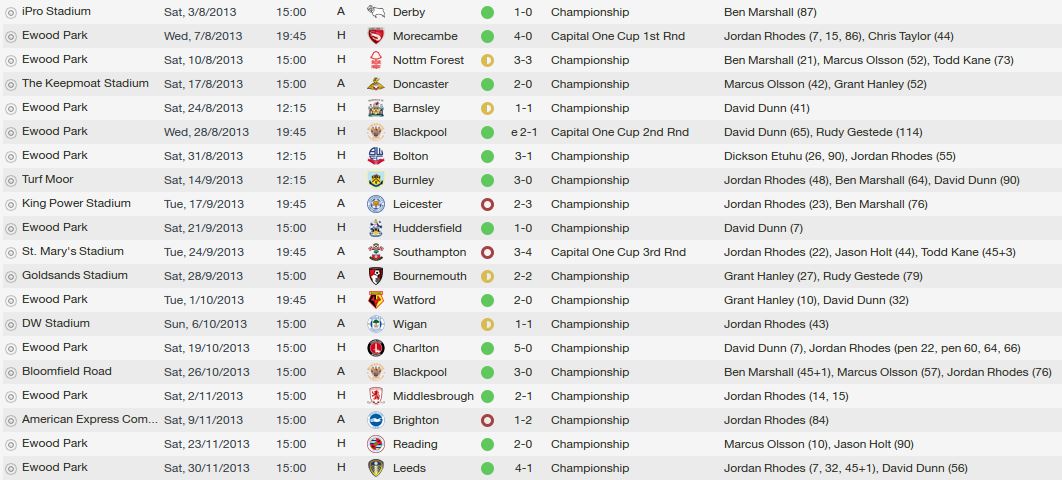The width and height of the screenshot is (1062, 480).
Task: Open the King Power Stadium link
Action: pyautogui.click(x=76, y=203)
